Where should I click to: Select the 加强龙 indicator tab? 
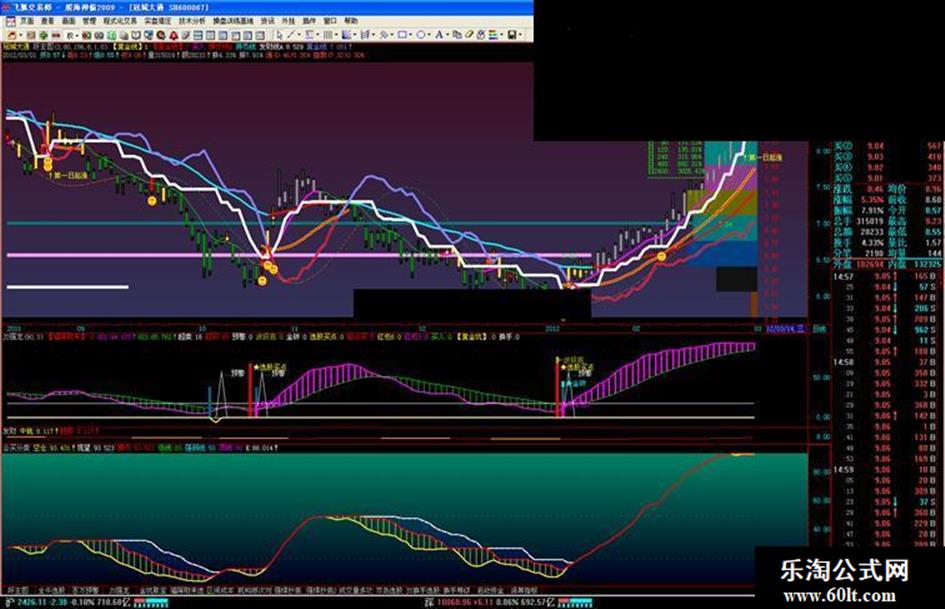tap(119, 590)
